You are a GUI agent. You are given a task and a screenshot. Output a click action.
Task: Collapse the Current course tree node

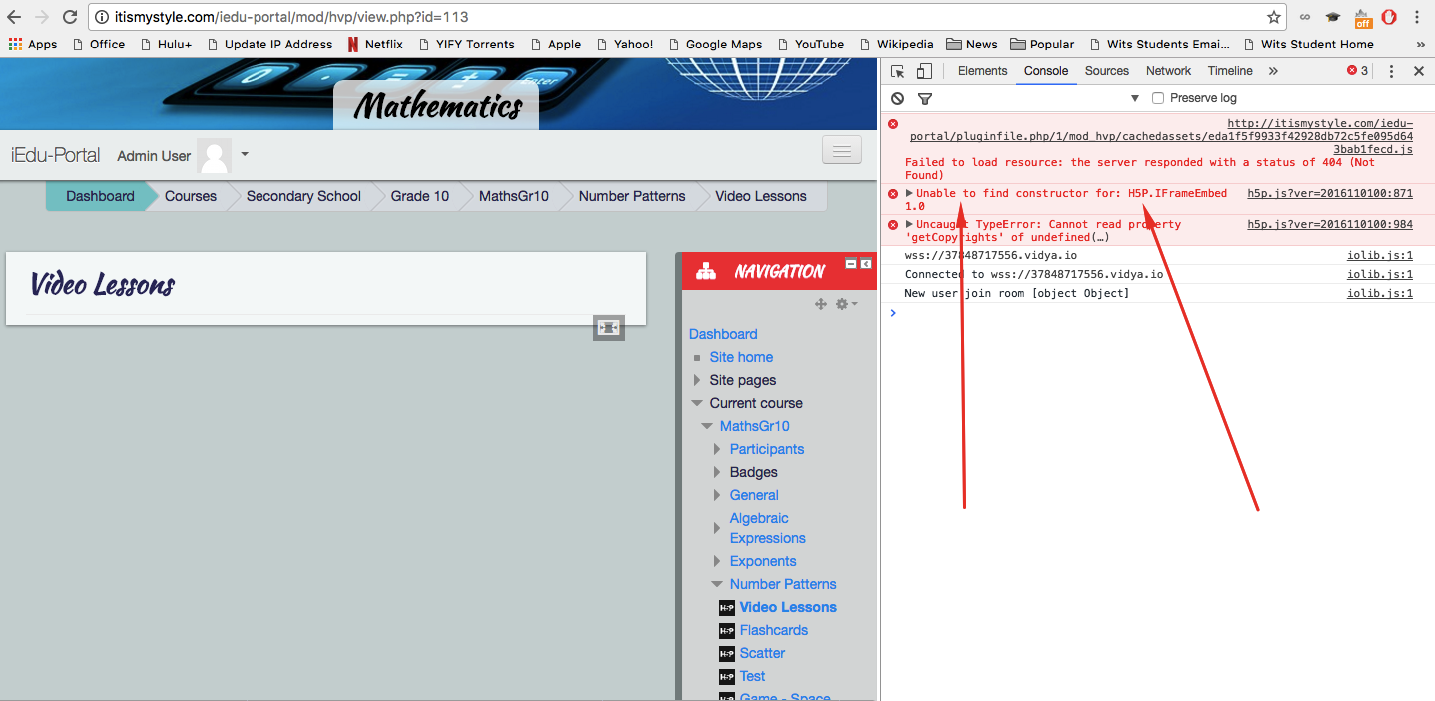(697, 403)
